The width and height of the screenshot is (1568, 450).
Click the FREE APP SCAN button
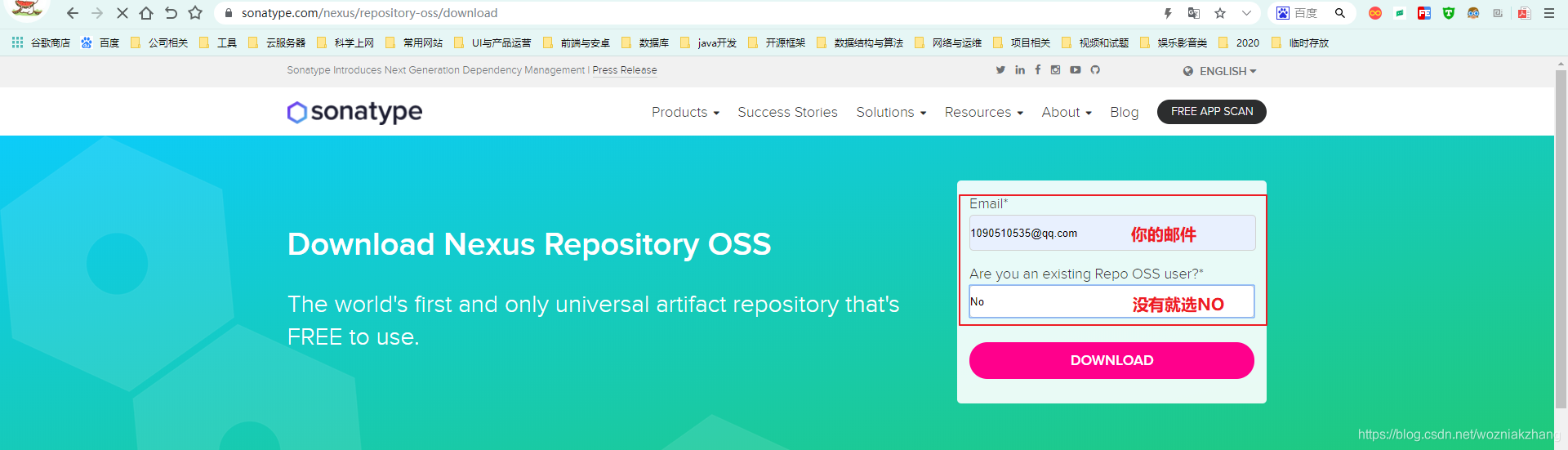tap(1212, 112)
